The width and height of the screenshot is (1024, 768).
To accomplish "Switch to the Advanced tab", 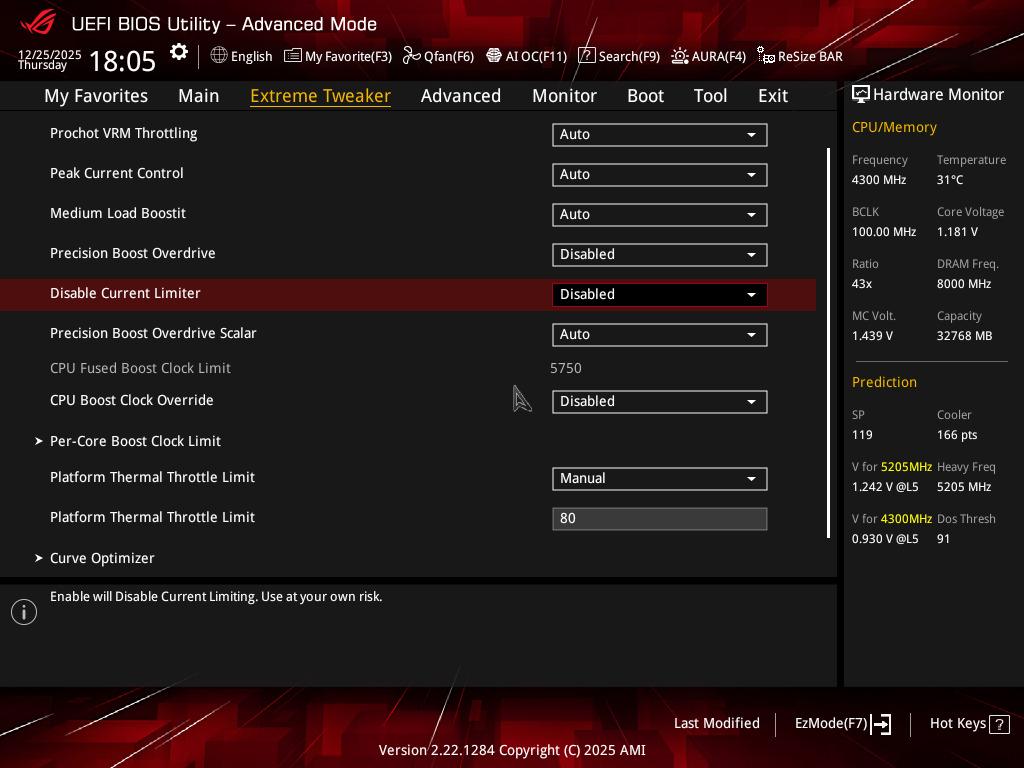I will coord(460,96).
